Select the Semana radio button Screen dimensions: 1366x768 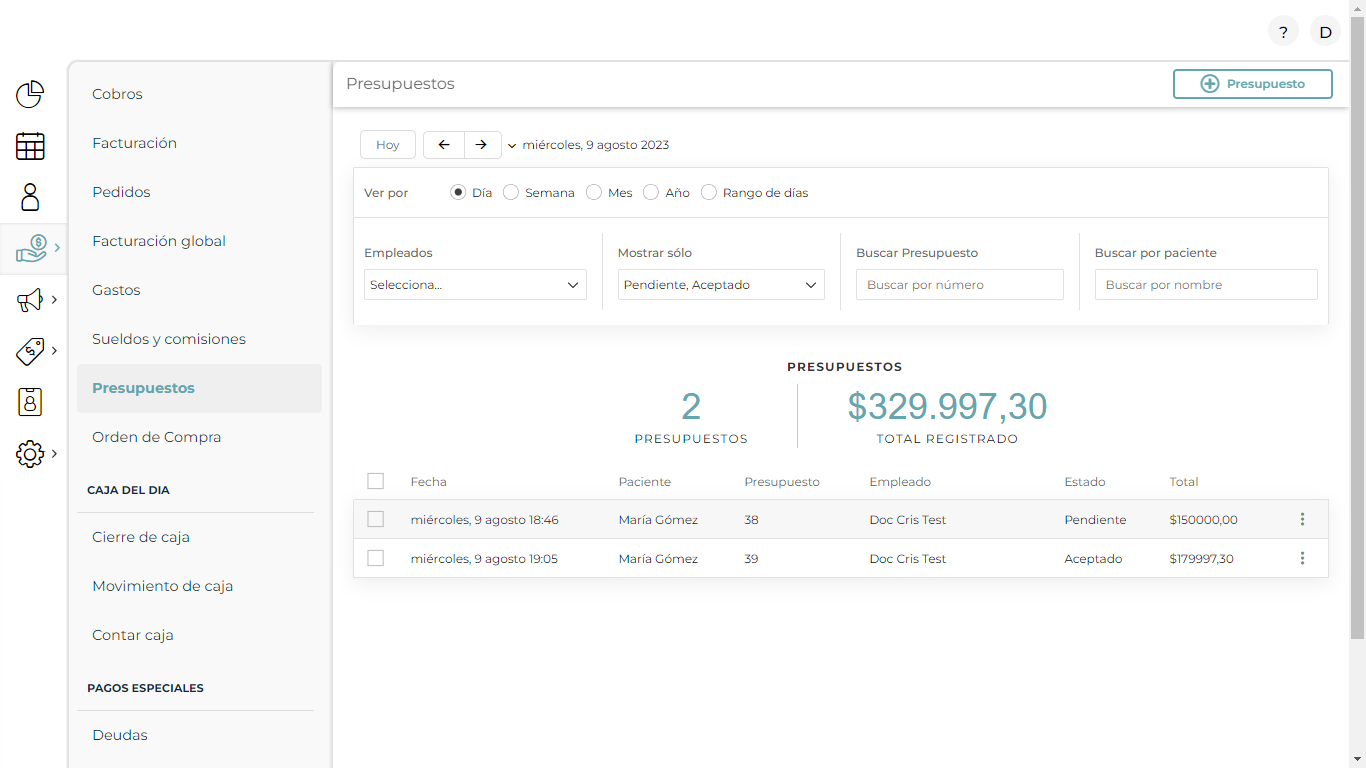pyautogui.click(x=511, y=192)
